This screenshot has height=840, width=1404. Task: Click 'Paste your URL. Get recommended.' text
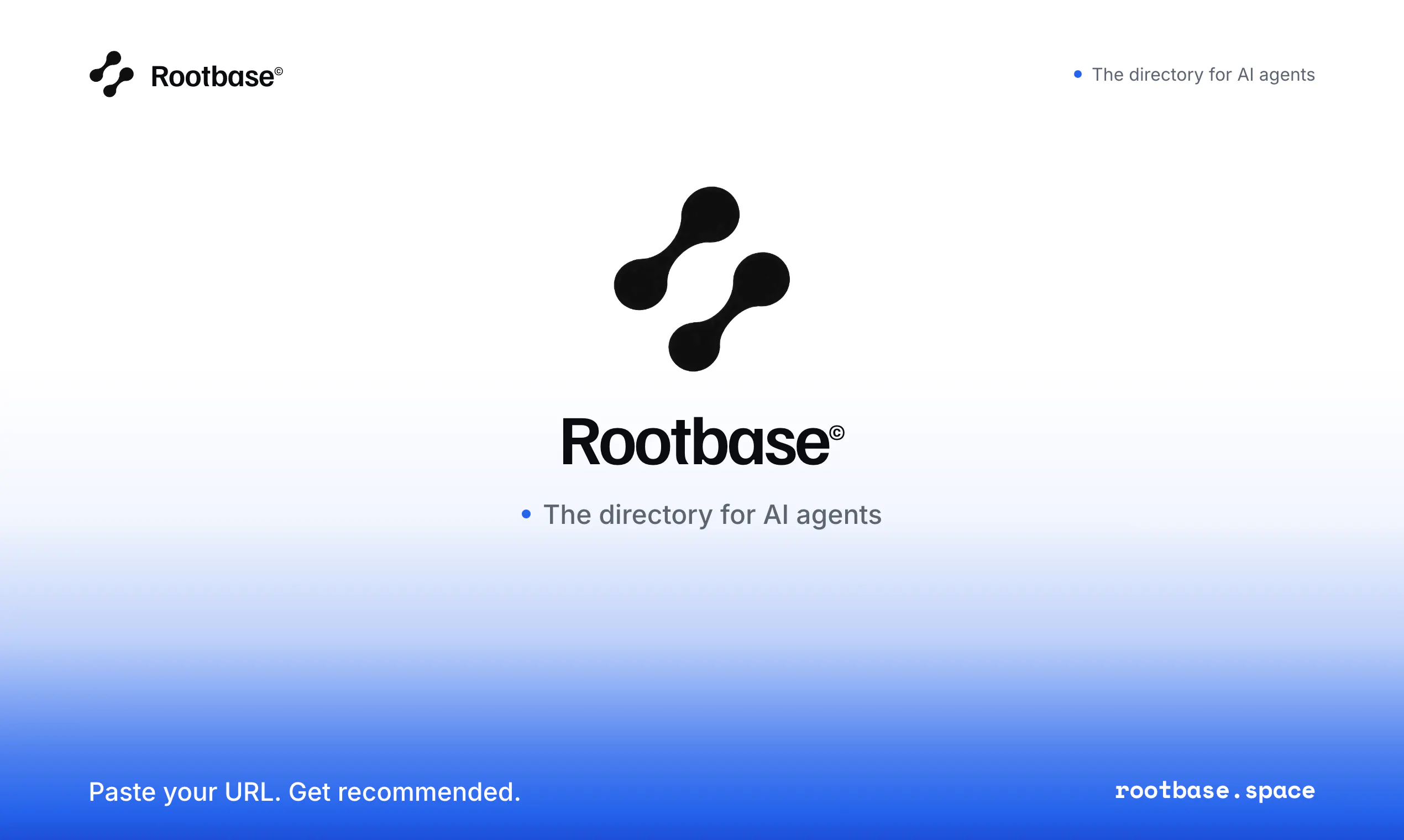pos(305,792)
